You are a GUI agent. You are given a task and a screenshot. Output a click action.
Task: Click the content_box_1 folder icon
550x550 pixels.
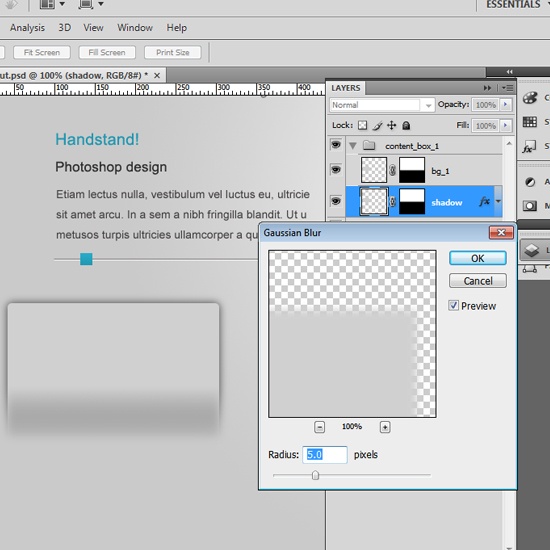point(369,145)
